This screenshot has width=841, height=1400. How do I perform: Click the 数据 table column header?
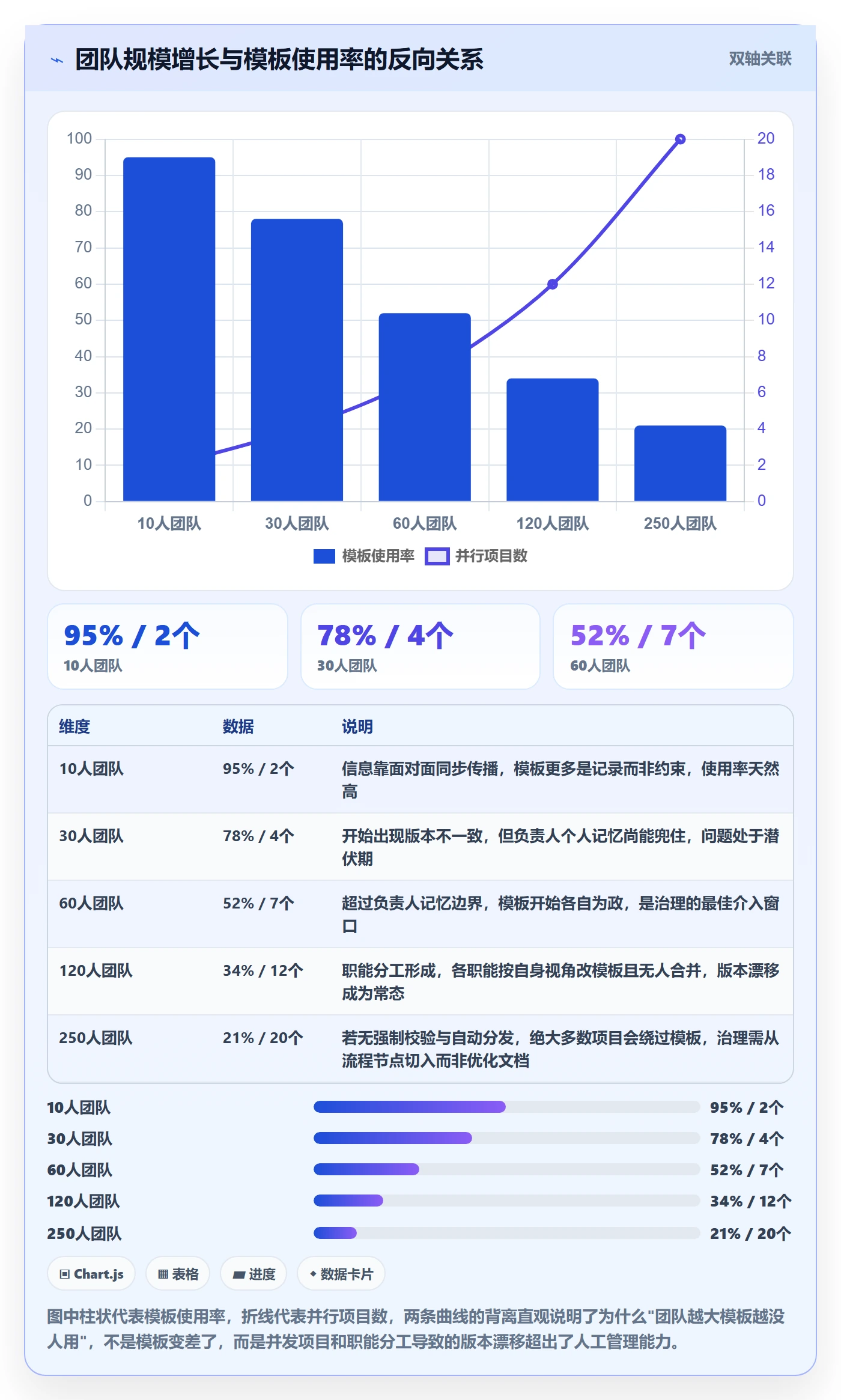(x=238, y=726)
